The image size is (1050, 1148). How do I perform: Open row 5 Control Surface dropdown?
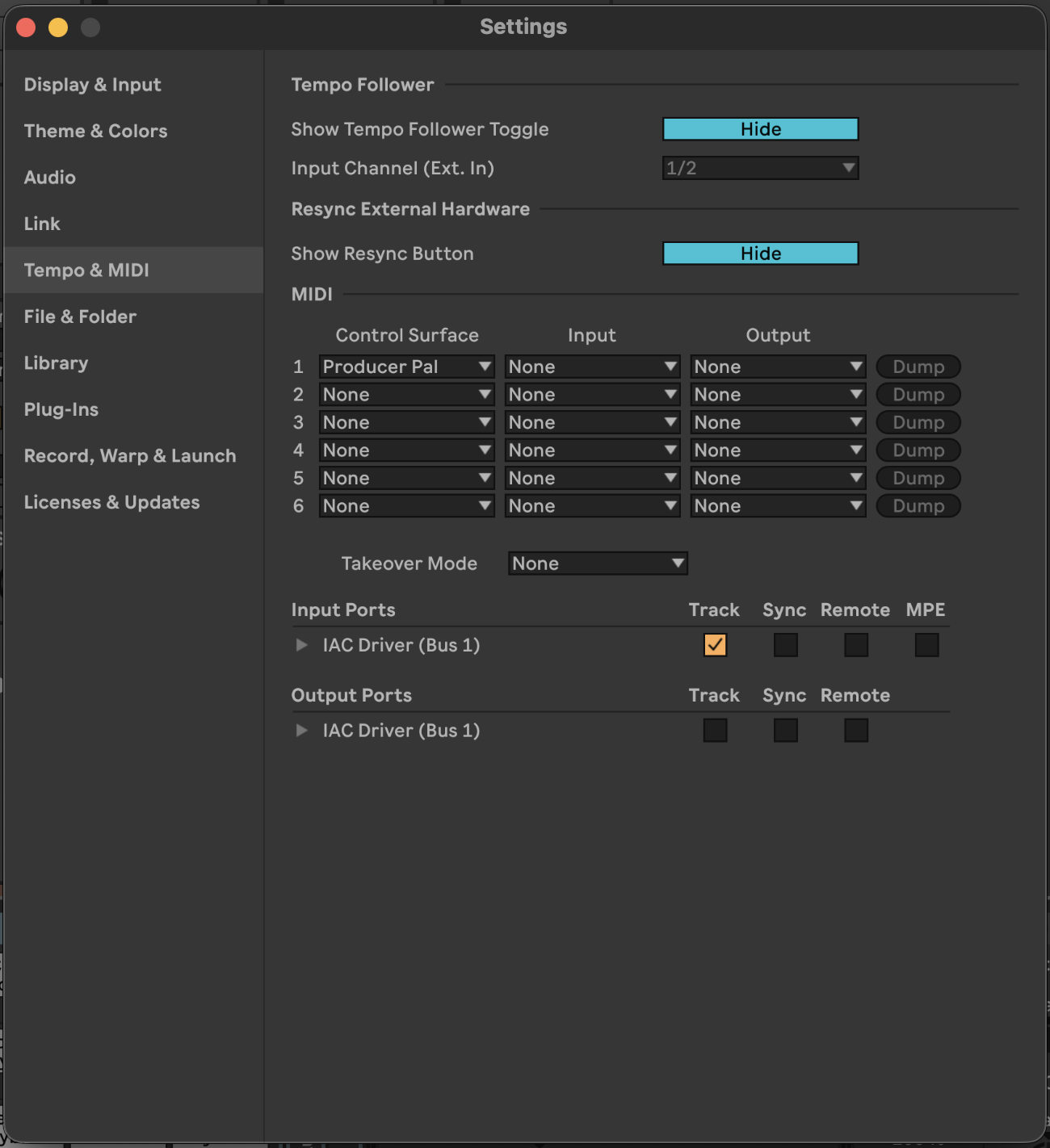tap(406, 478)
